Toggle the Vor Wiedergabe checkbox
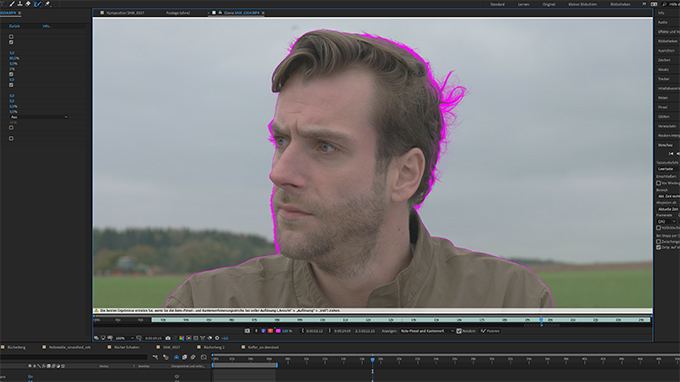Image resolution: width=680 pixels, height=382 pixels. [659, 183]
